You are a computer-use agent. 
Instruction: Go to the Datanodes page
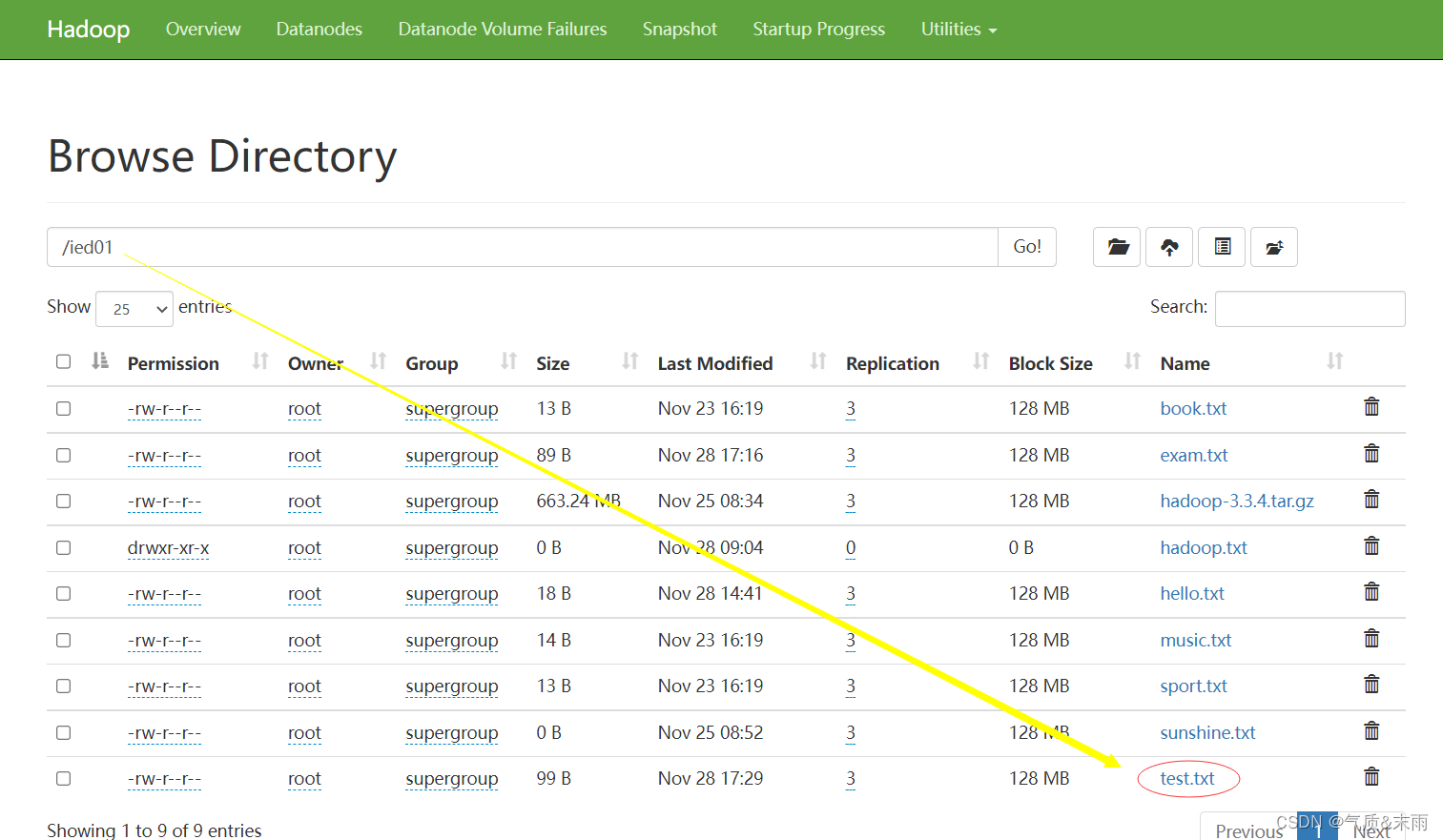(x=320, y=30)
